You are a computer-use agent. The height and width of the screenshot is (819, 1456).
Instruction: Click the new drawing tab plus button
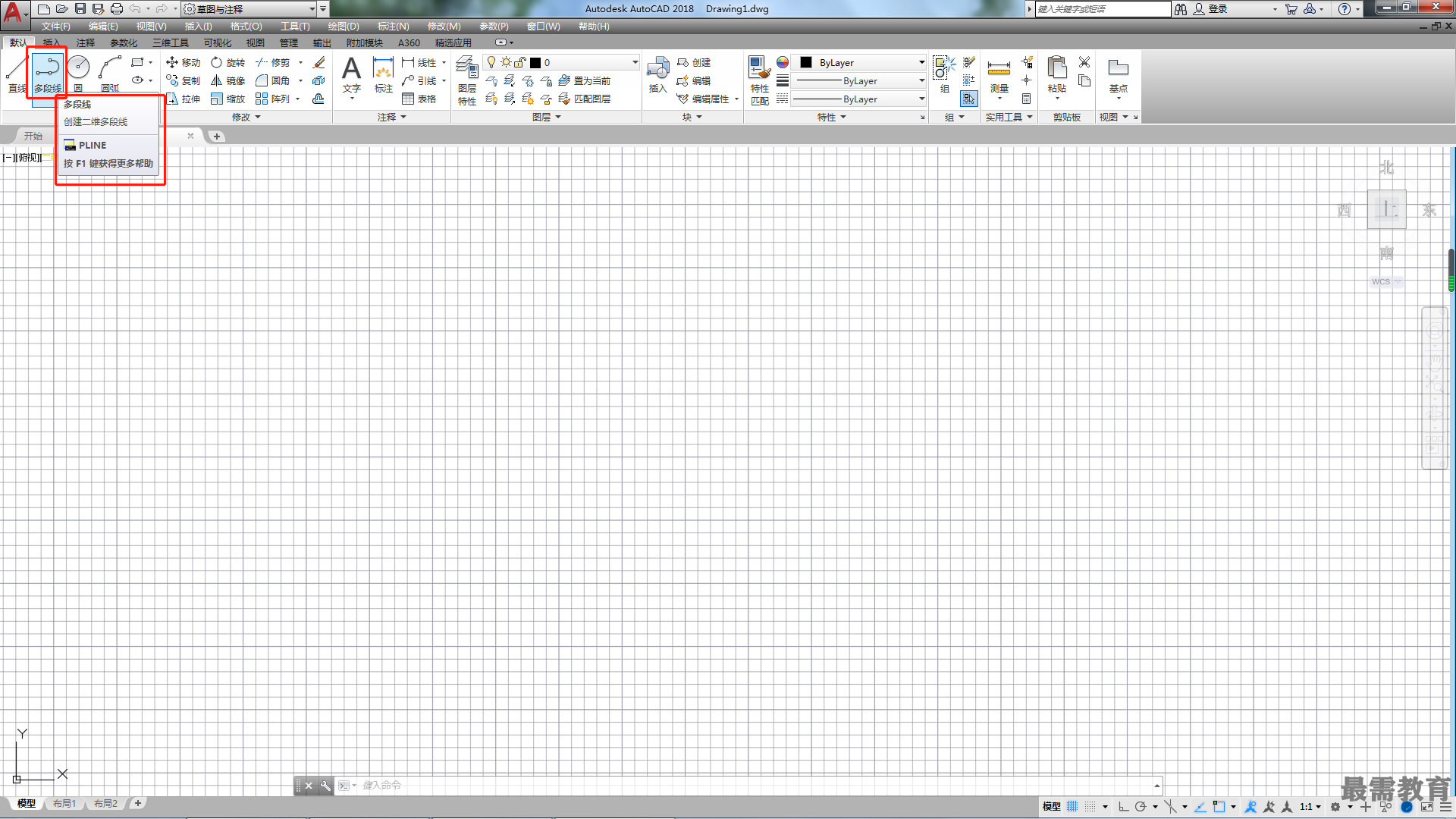pos(216,136)
